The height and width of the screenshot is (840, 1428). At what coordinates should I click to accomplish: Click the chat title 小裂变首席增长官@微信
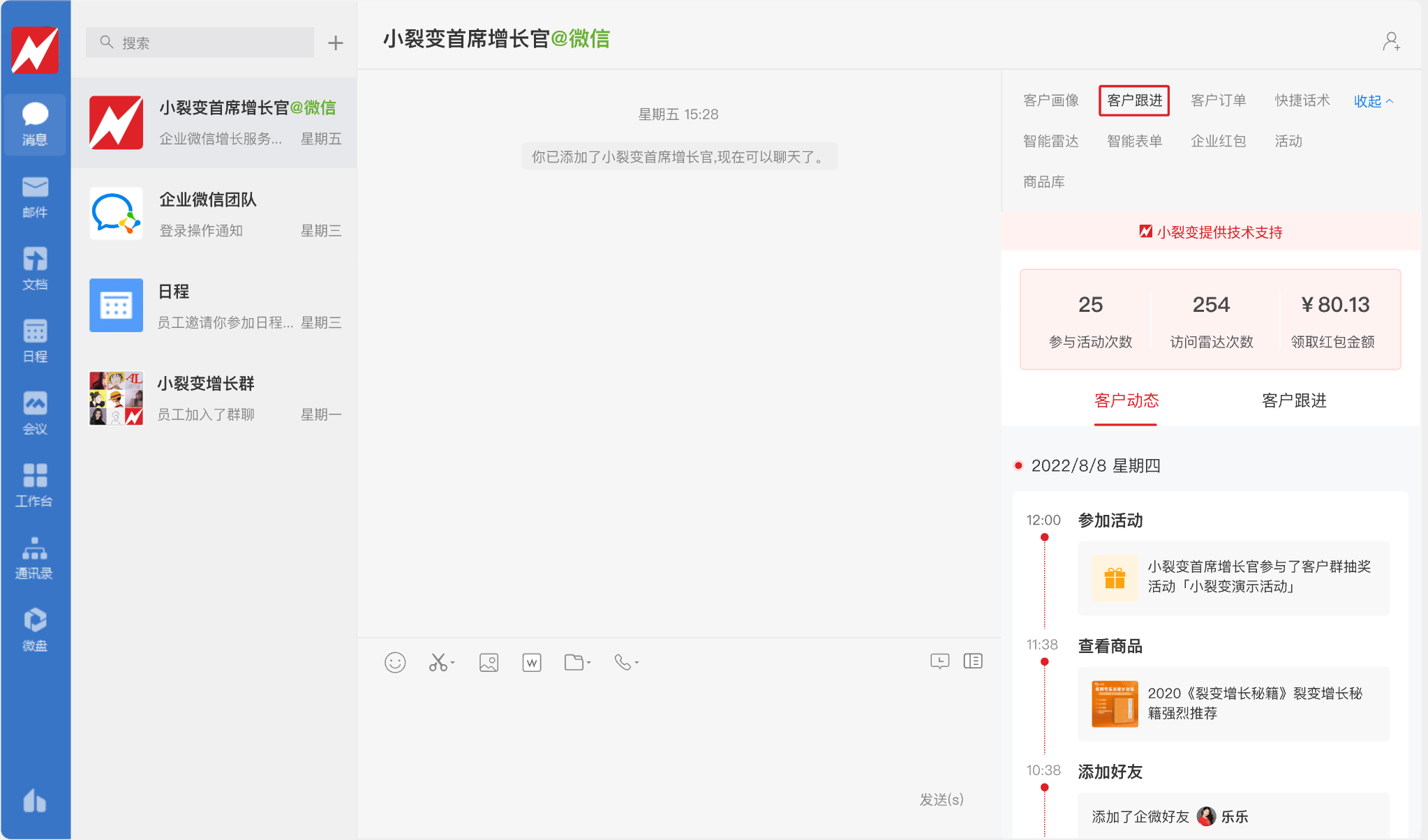496,39
